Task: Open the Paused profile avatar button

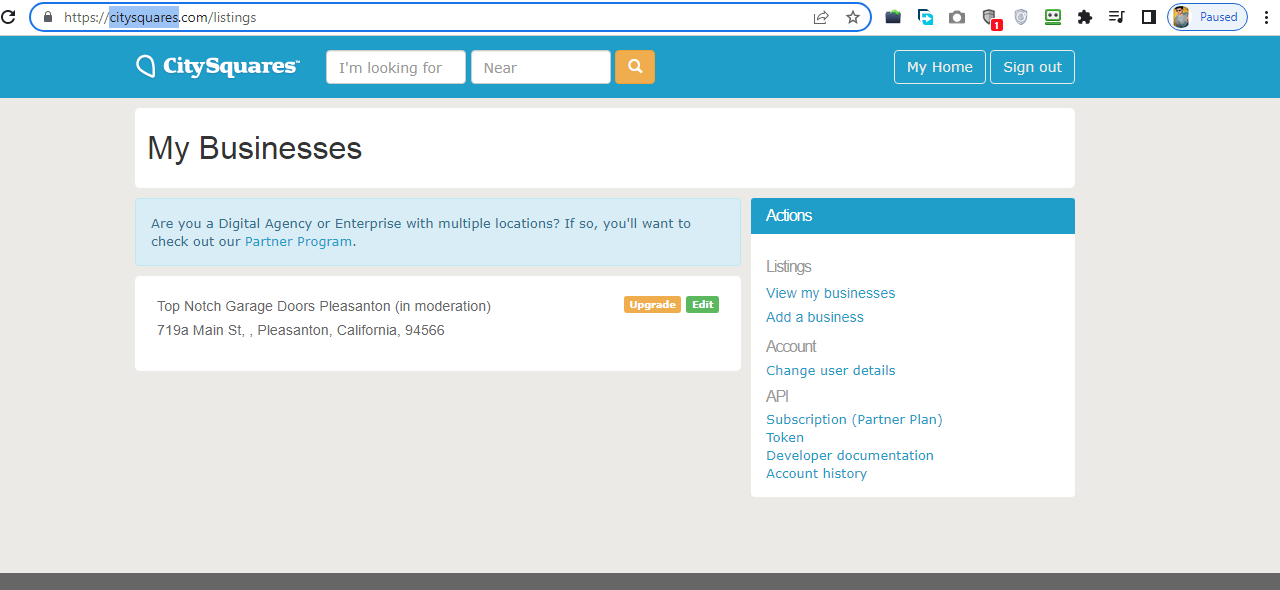Action: pos(1207,17)
